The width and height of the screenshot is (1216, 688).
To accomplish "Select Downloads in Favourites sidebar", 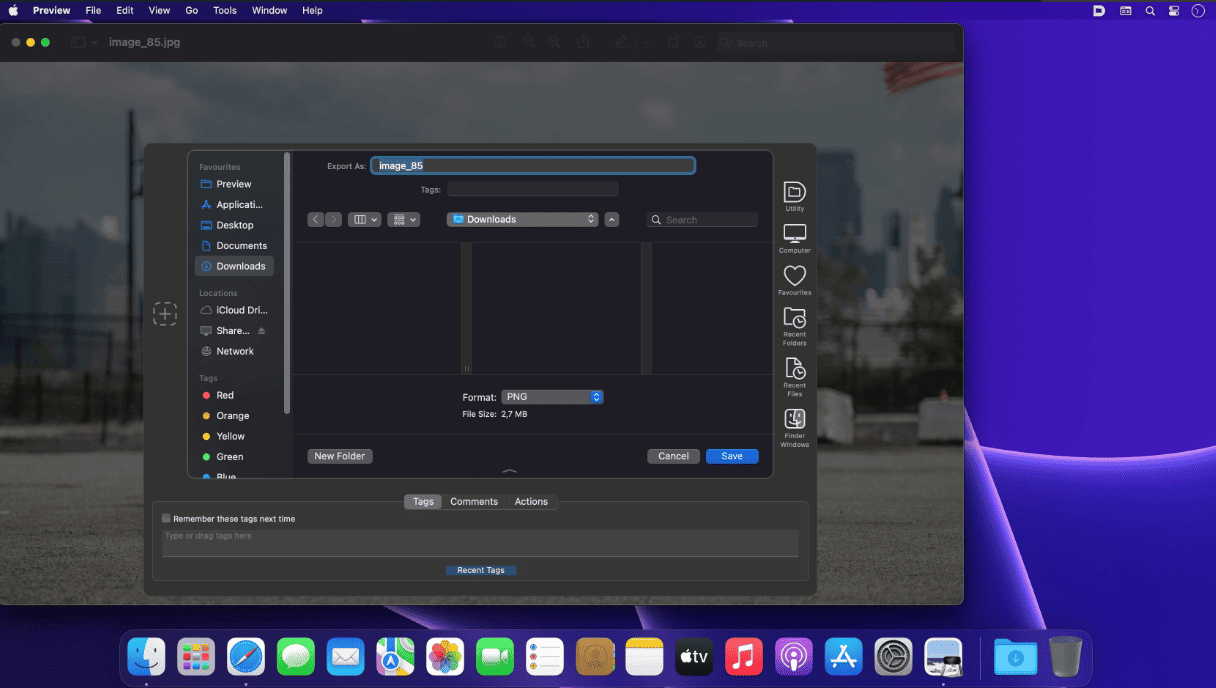I will click(234, 266).
